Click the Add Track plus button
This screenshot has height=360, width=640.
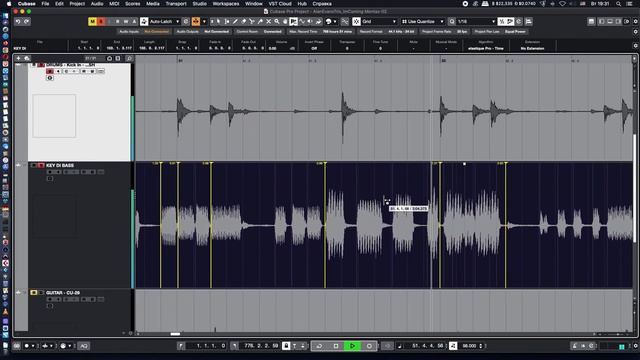click(18, 58)
